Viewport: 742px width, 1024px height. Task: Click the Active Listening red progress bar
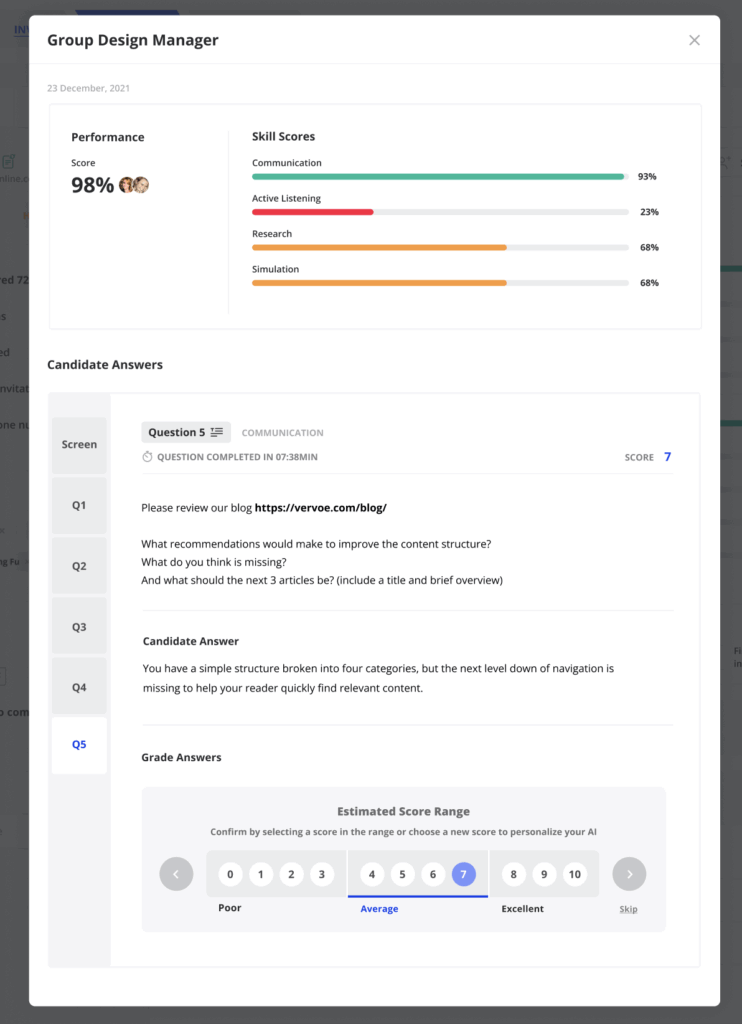coord(312,212)
